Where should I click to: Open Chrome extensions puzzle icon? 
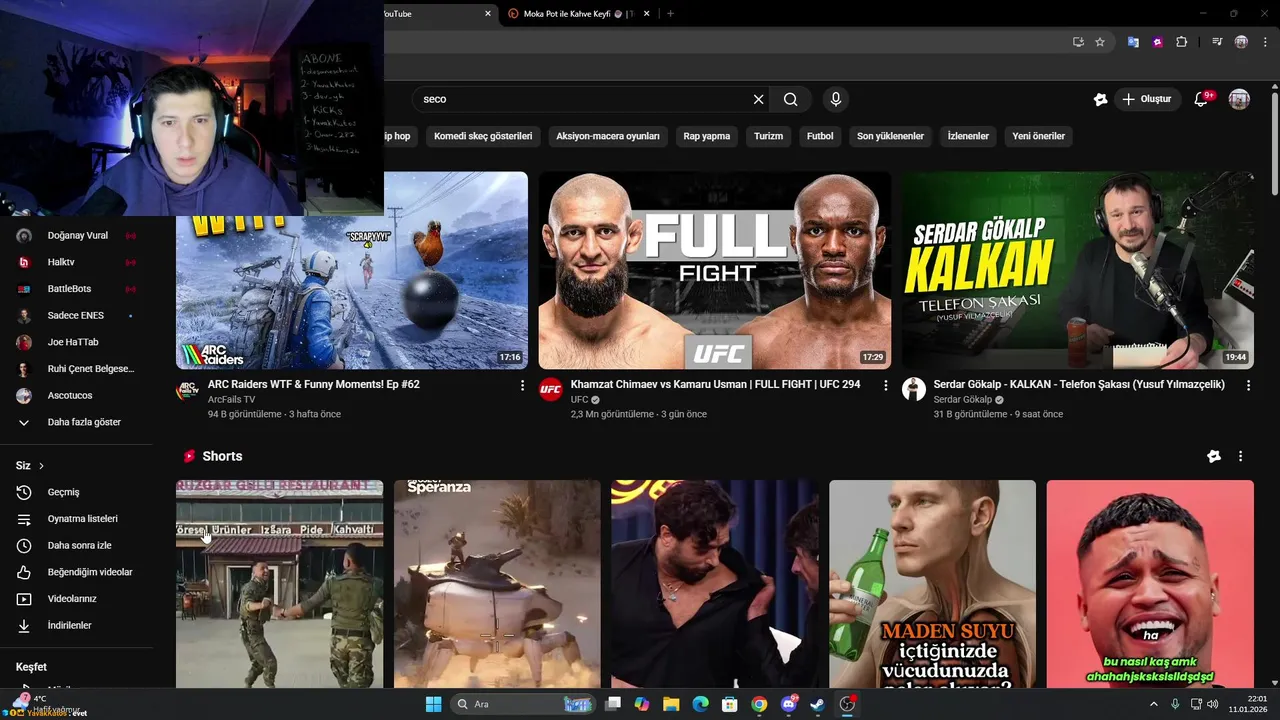[1181, 42]
